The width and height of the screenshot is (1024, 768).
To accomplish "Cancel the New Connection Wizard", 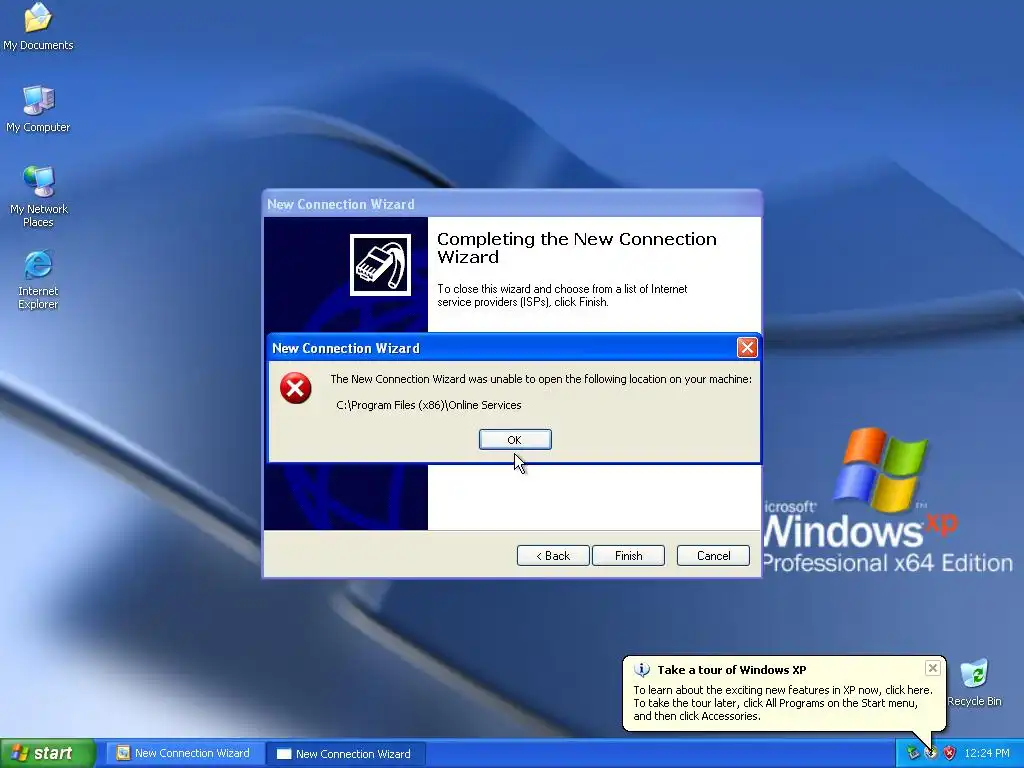I will [713, 556].
